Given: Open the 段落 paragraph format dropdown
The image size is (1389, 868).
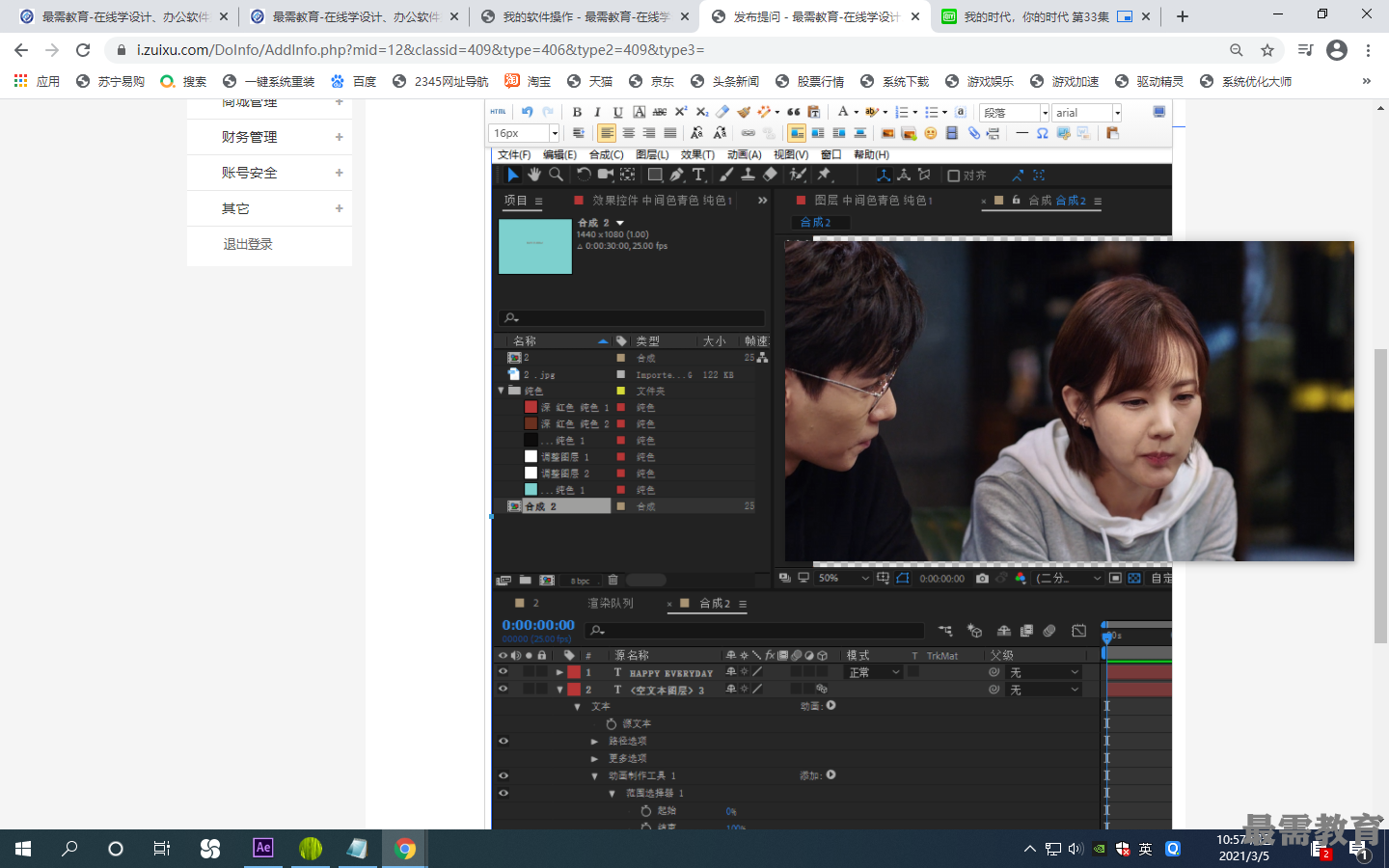Looking at the screenshot, I should tap(1015, 113).
